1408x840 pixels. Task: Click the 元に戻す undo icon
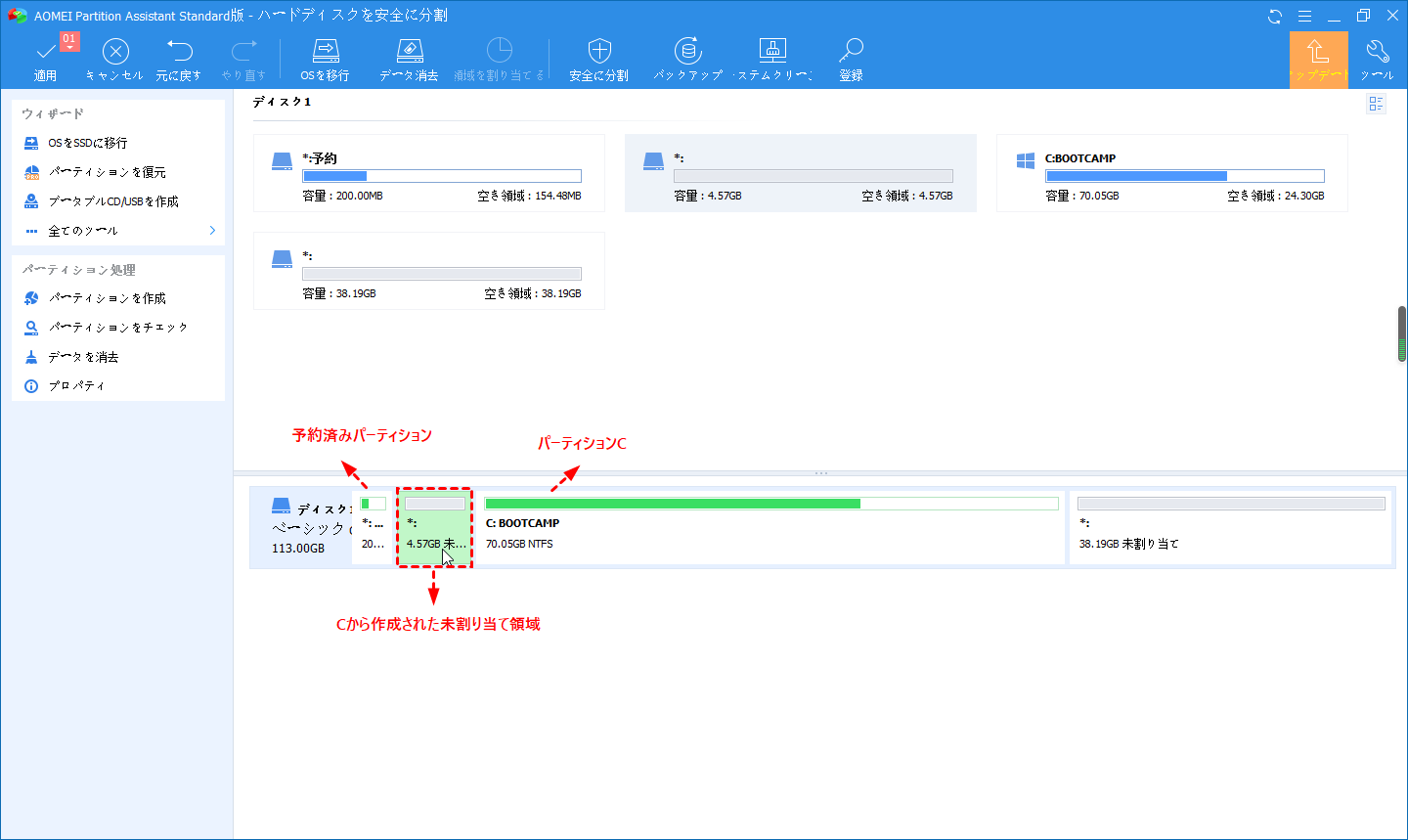(x=180, y=51)
